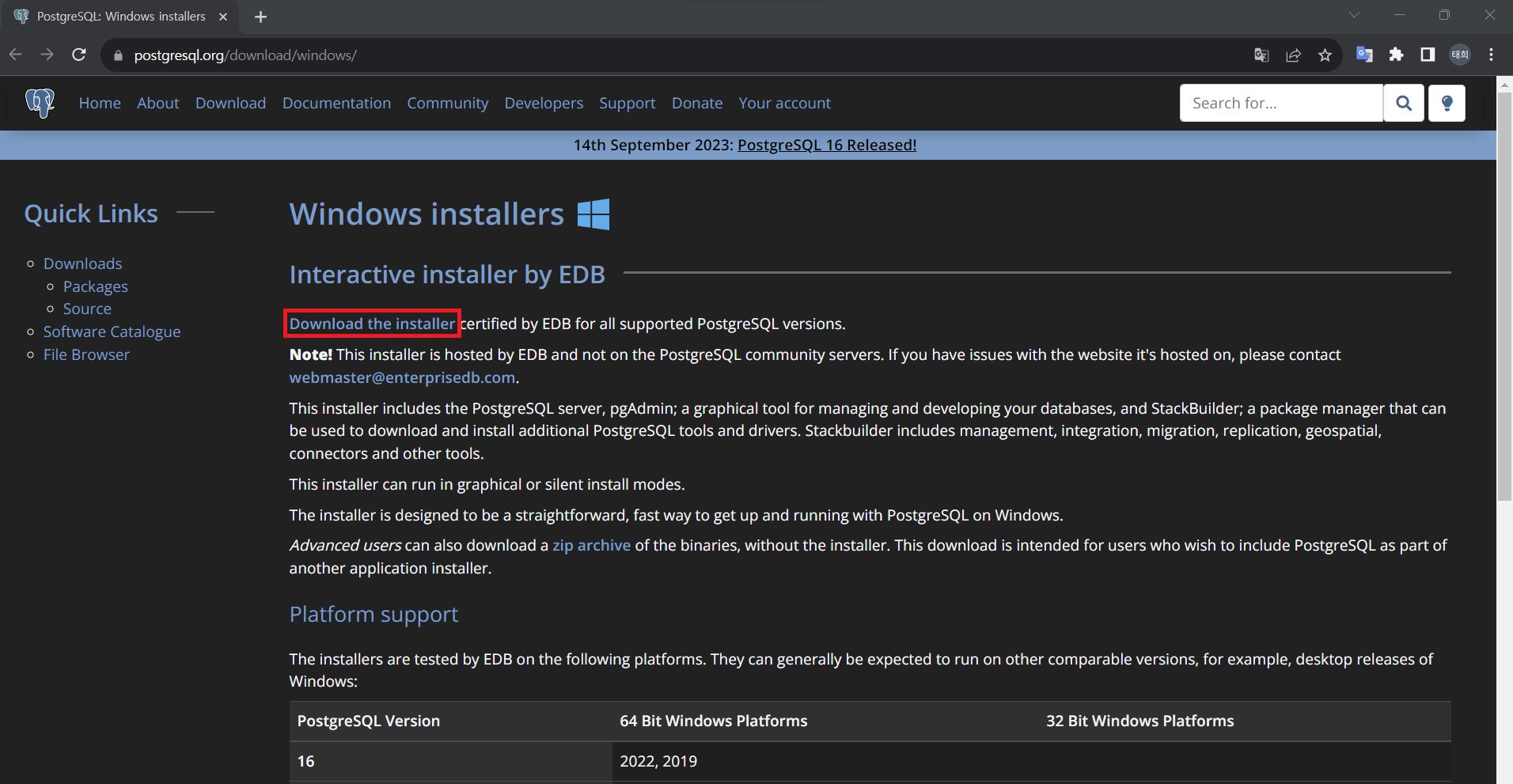The width and height of the screenshot is (1513, 784).
Task: Open Google Translate icon in the address bar
Action: click(1261, 55)
